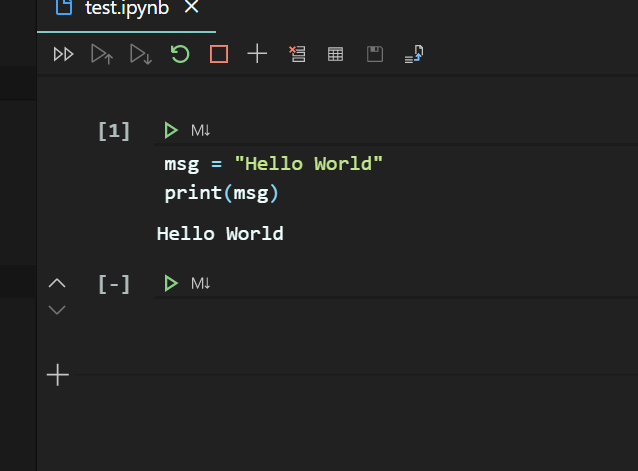Run the first cell containing print(msg)

click(171, 130)
